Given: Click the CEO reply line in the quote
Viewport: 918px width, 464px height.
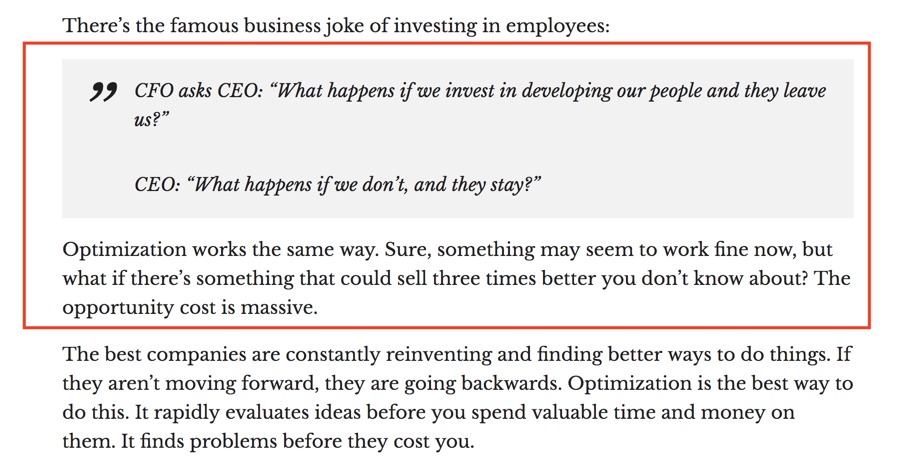Looking at the screenshot, I should click(337, 185).
